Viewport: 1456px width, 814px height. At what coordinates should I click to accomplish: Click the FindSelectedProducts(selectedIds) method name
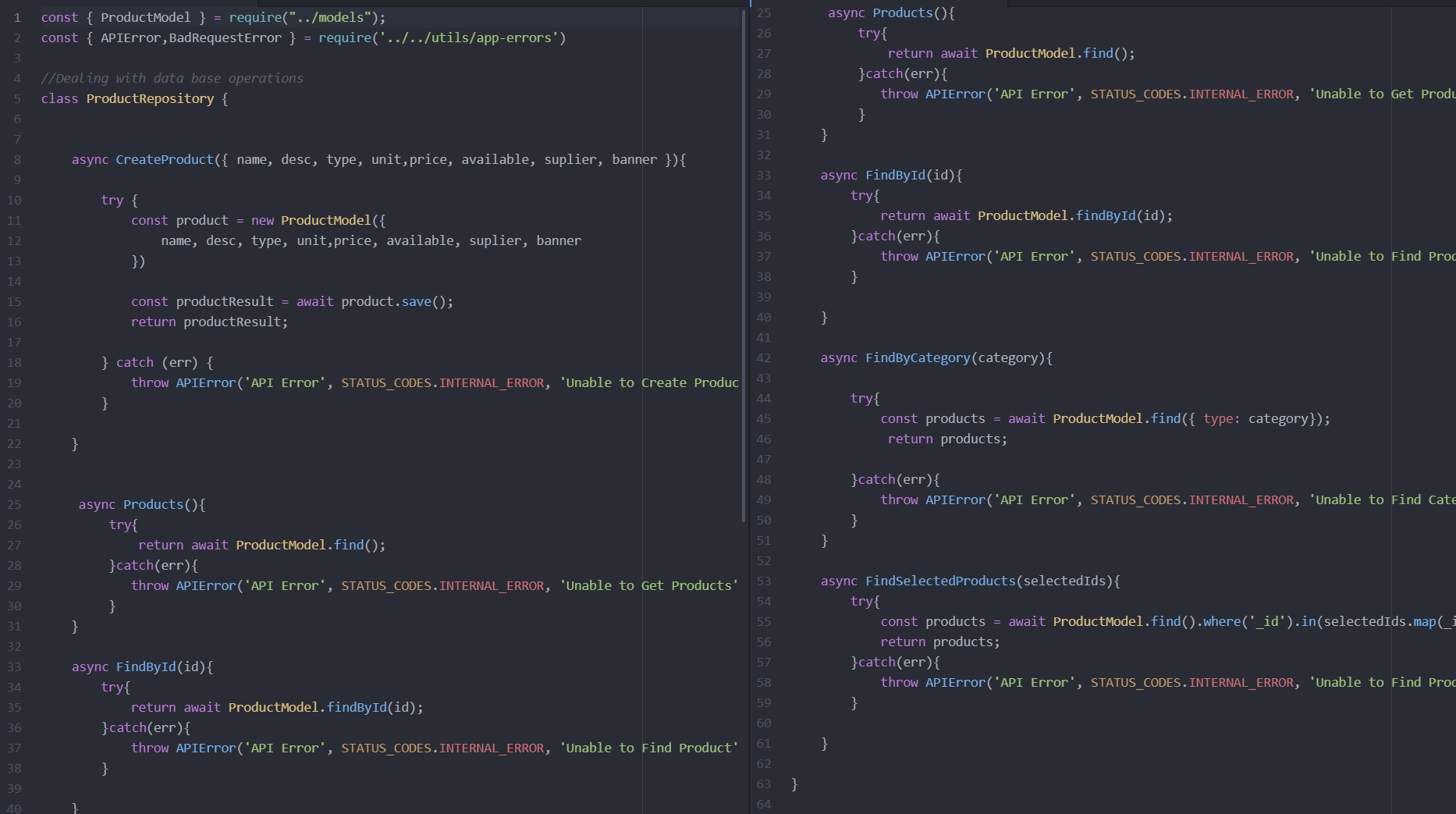point(989,581)
